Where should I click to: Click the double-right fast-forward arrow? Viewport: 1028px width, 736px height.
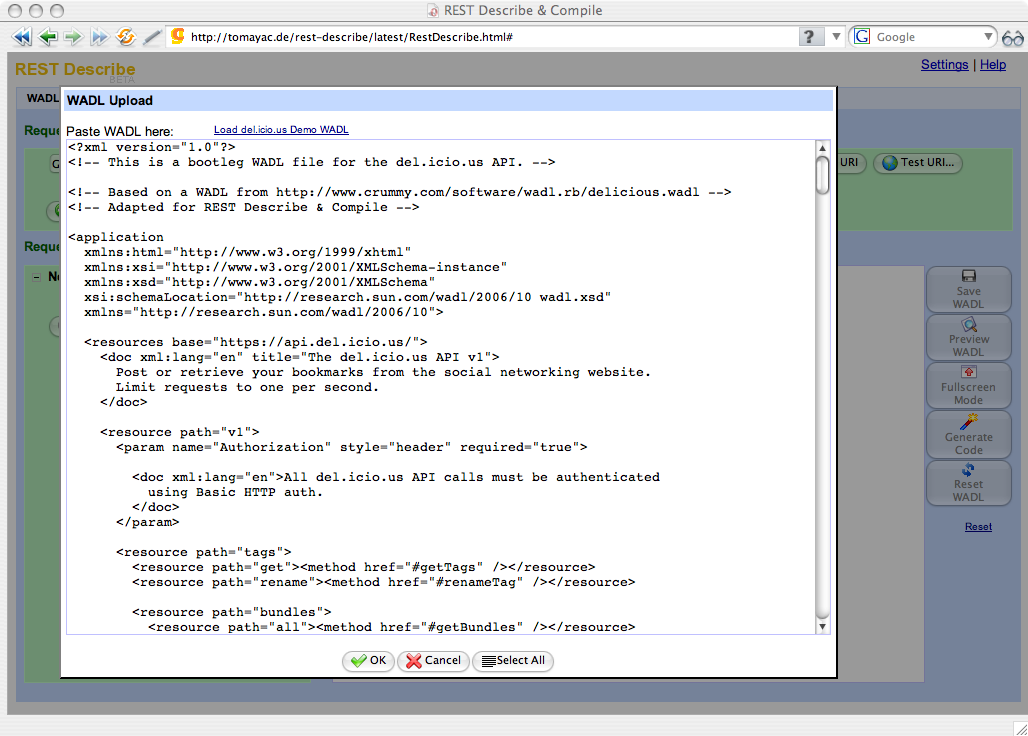click(x=99, y=37)
